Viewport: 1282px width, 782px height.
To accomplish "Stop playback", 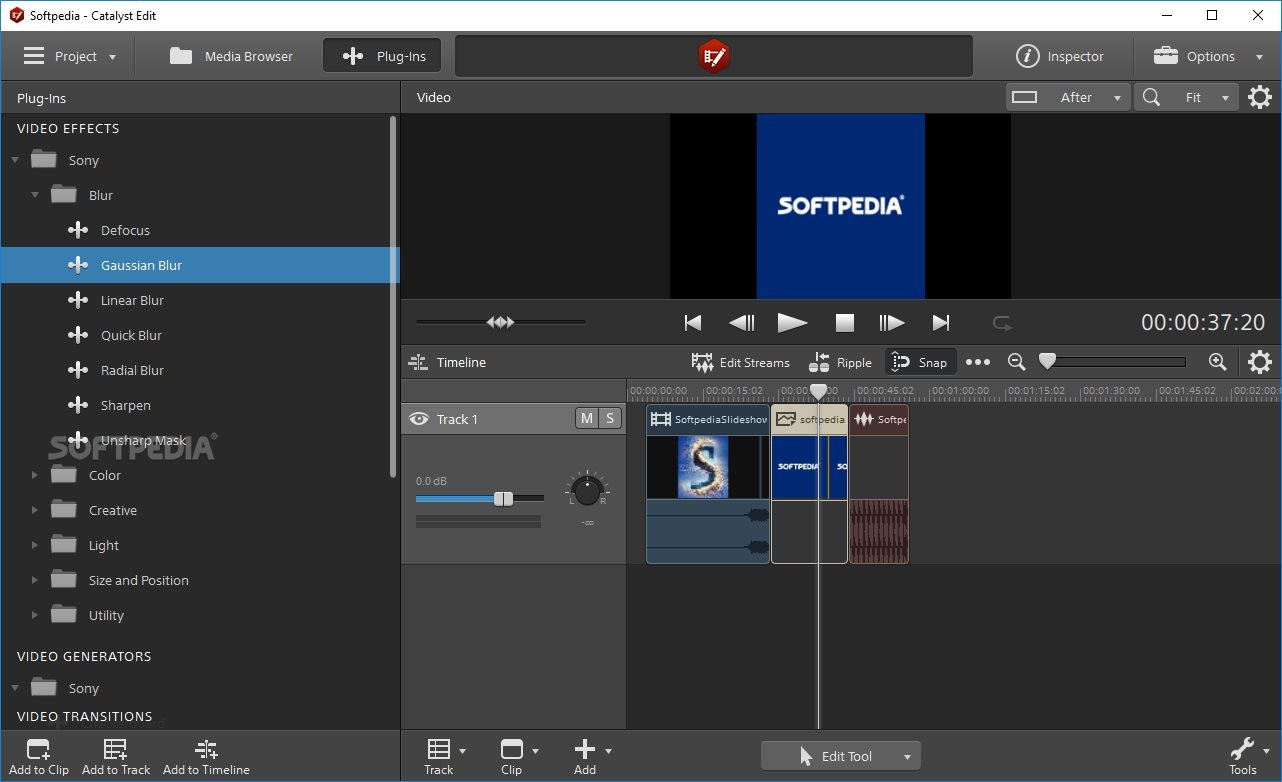I will 845,323.
